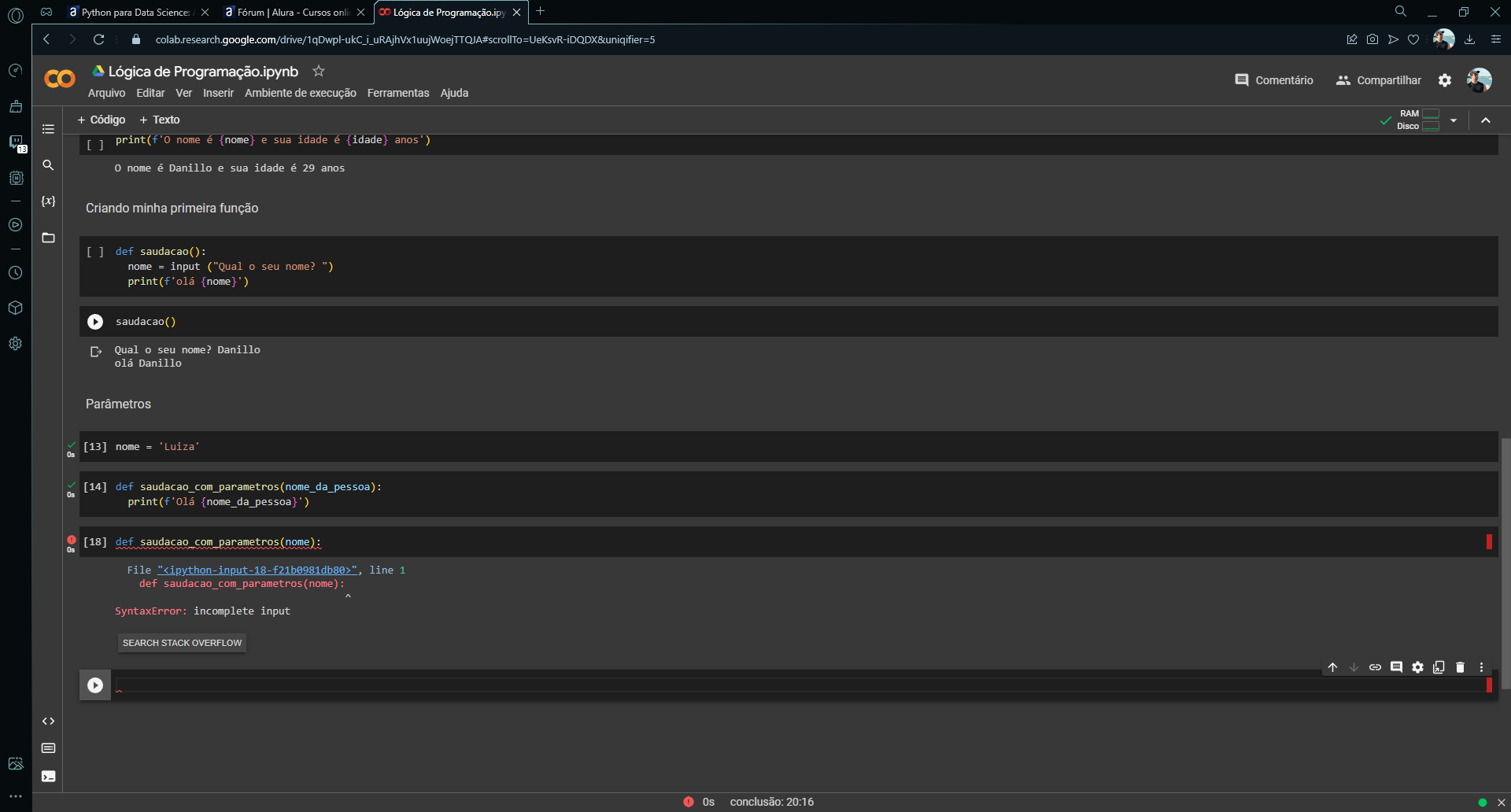Click def saudacao() cell brackets to run
1511x812 pixels.
tap(95, 252)
